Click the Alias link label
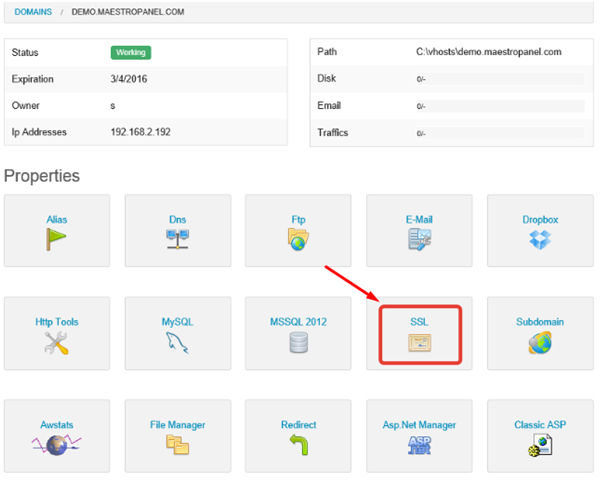 [x=57, y=219]
